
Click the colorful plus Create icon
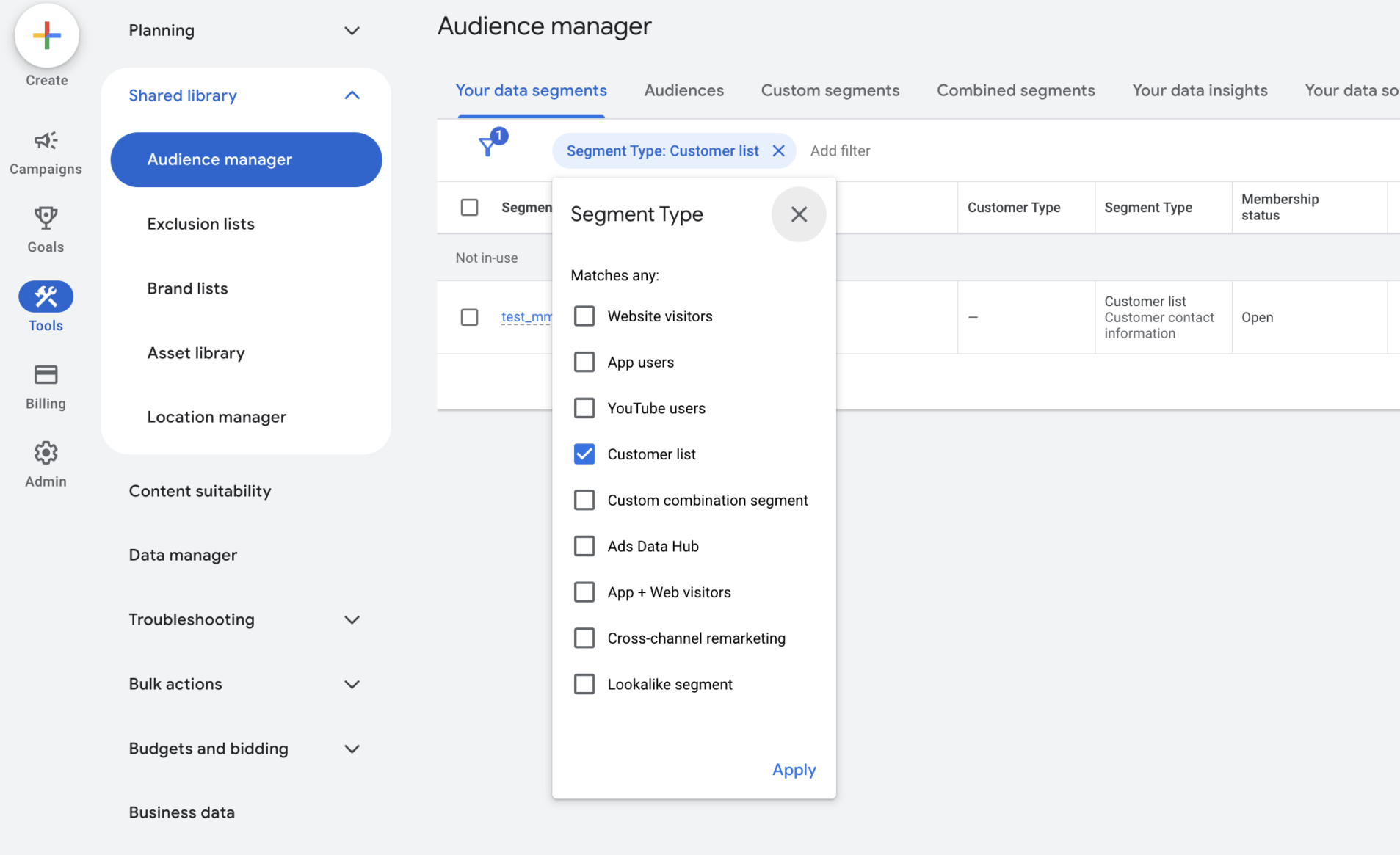pos(46,35)
